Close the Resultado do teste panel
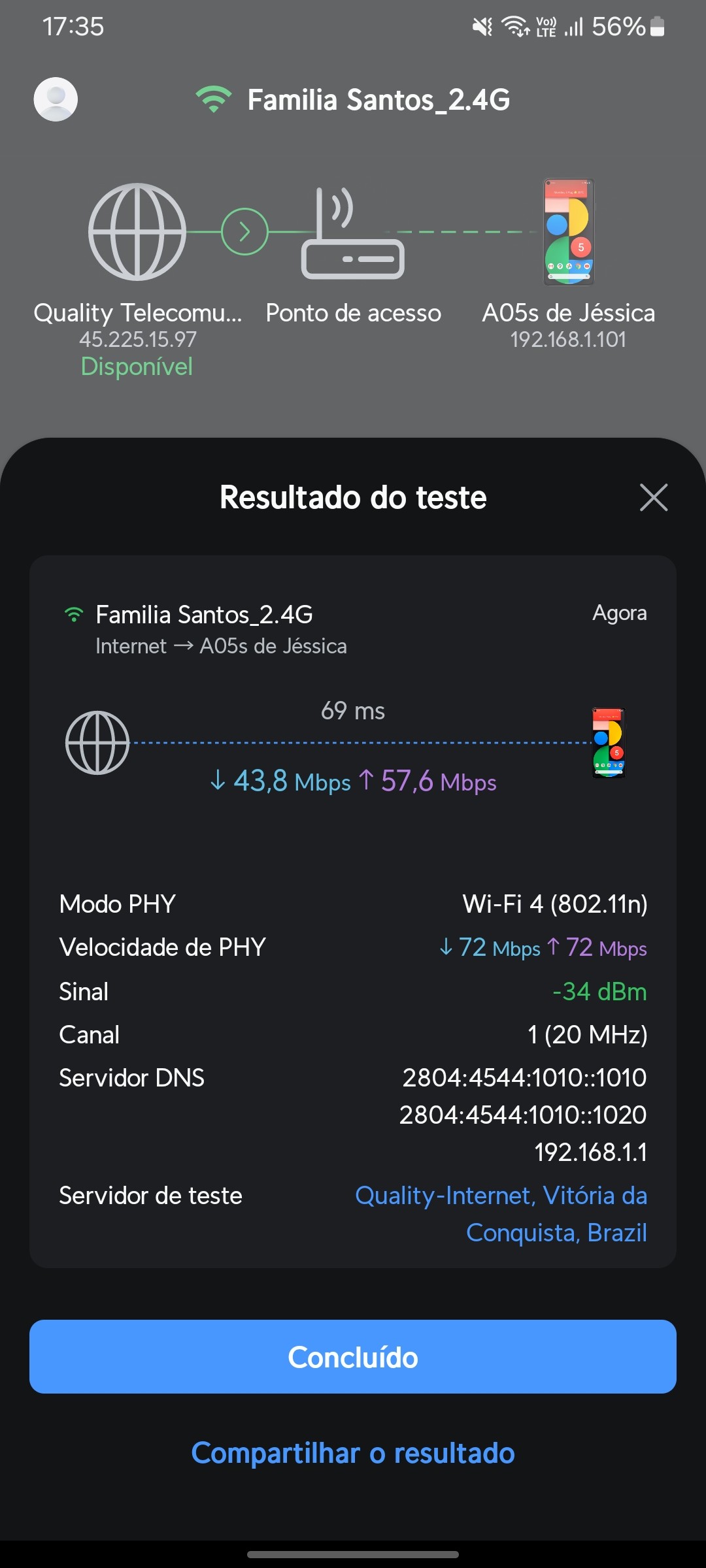The image size is (706, 1568). click(x=653, y=497)
